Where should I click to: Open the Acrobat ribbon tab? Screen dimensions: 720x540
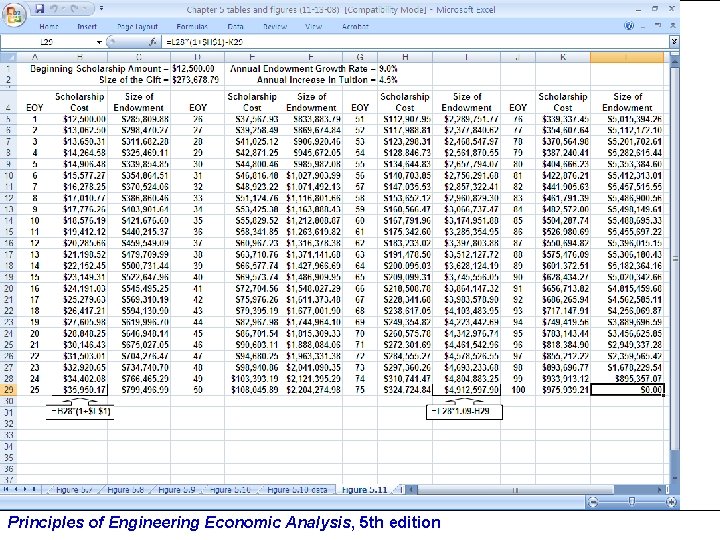(x=355, y=27)
